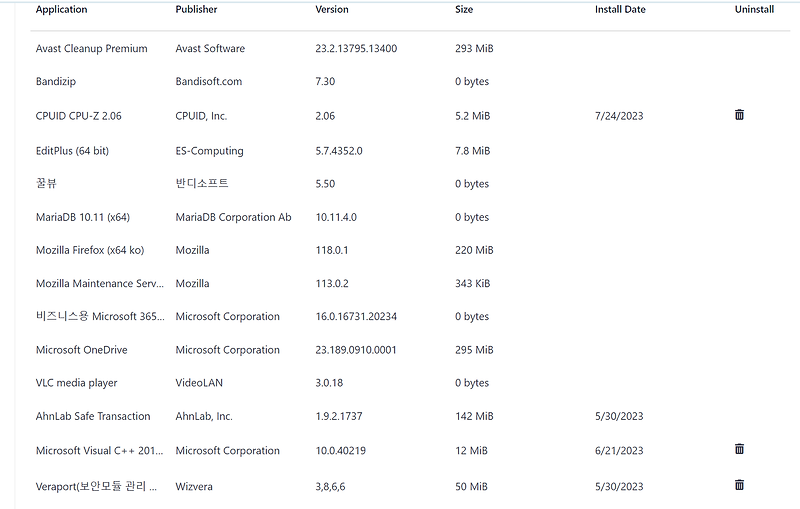Click publisher CPUID, Inc.
This screenshot has height=509, width=800.
coord(201,116)
